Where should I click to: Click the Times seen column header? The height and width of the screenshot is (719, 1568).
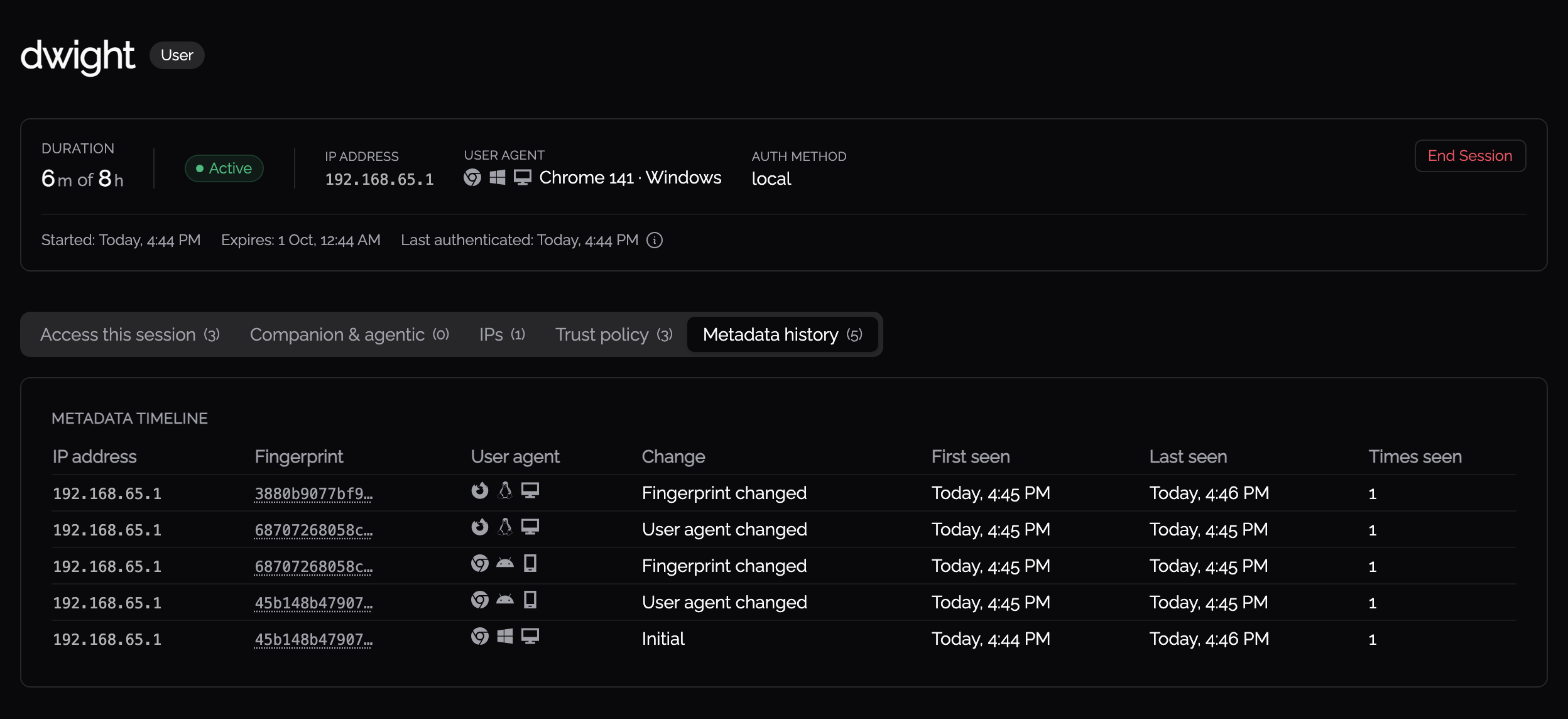1415,457
